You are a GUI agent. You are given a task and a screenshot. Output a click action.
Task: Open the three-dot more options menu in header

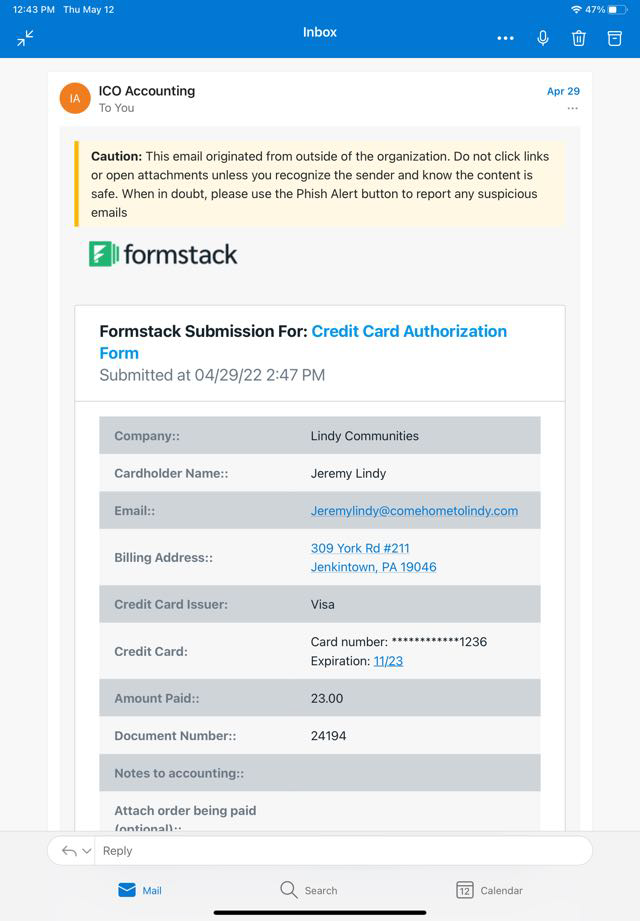(505, 38)
